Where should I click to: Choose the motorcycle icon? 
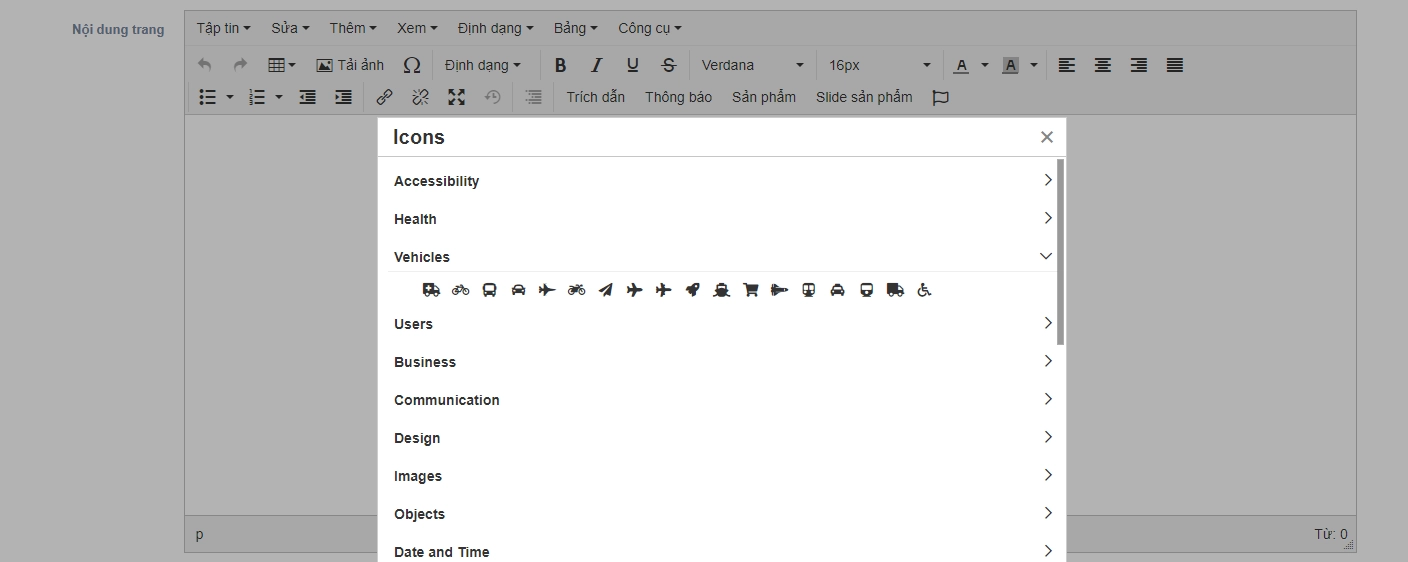point(576,290)
